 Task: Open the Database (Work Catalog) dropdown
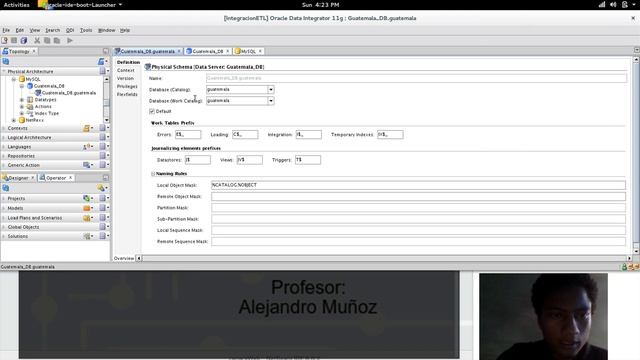coord(271,100)
